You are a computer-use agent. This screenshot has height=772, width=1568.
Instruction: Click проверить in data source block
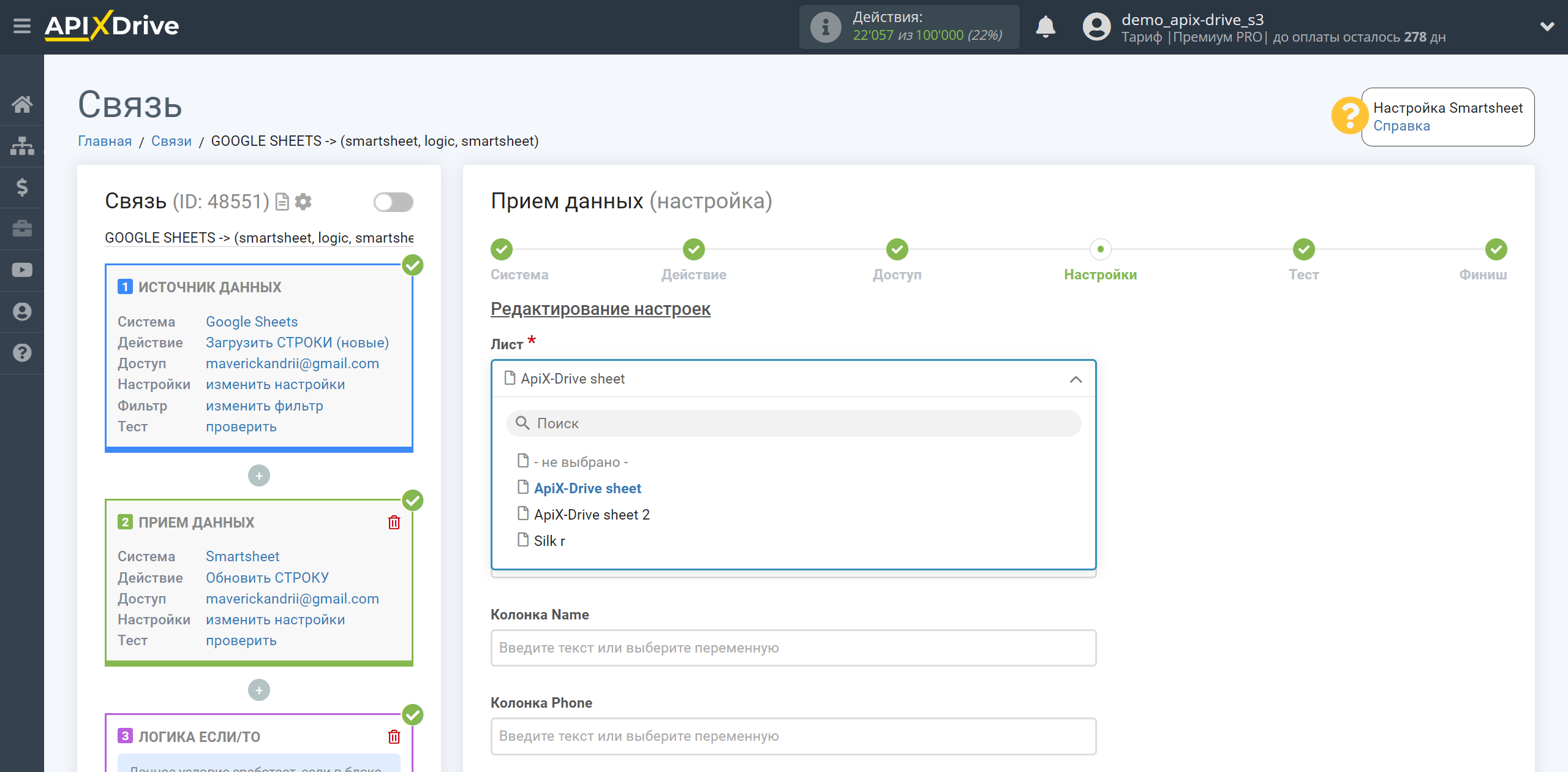click(x=241, y=426)
